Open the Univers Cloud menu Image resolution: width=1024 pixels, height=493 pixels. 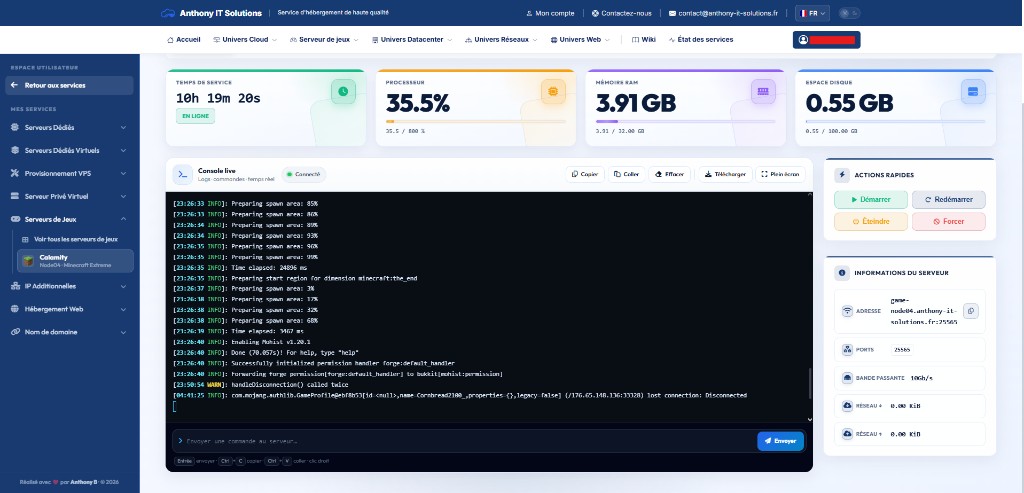245,40
